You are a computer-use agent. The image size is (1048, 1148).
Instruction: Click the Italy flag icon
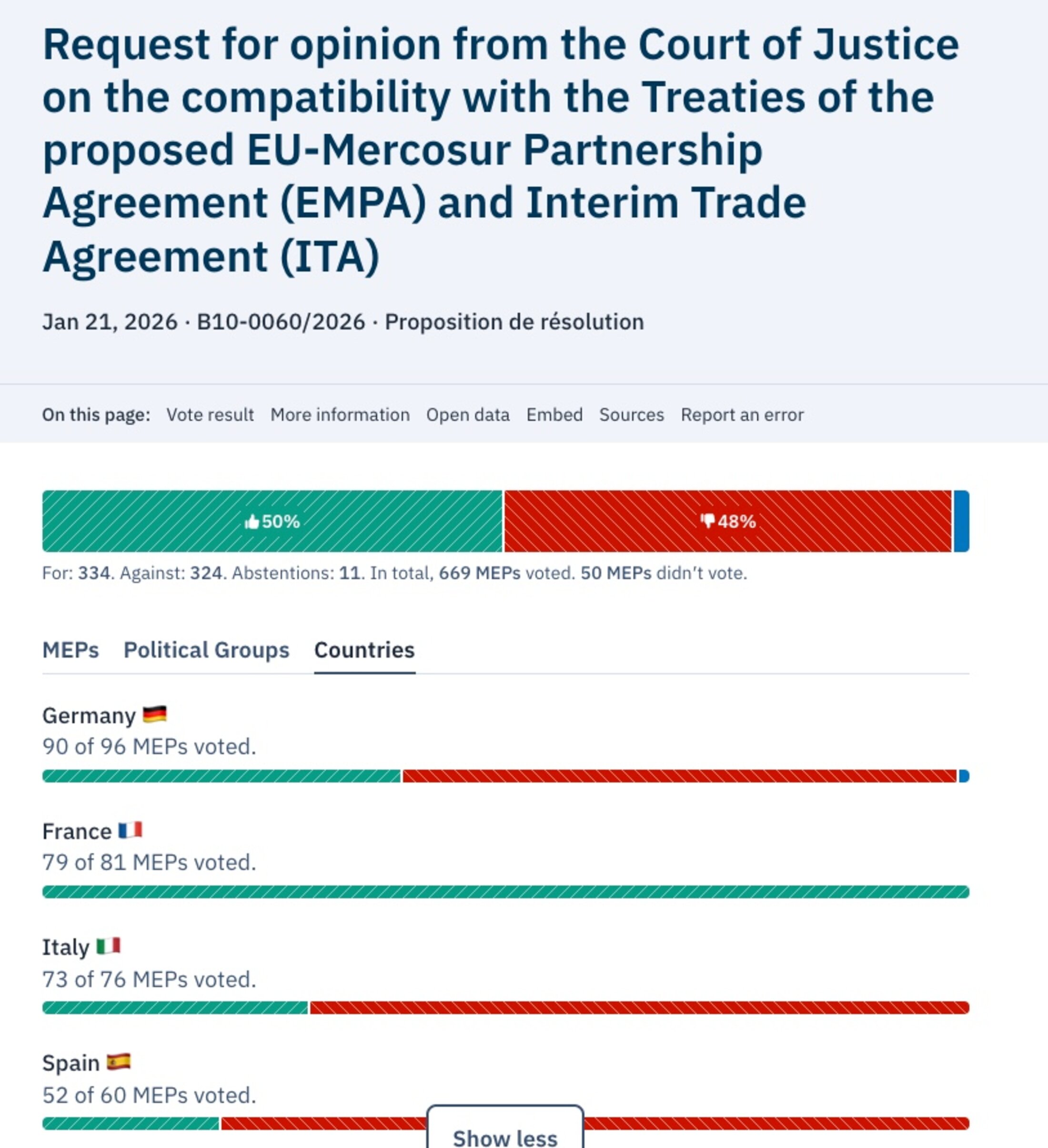coord(108,946)
